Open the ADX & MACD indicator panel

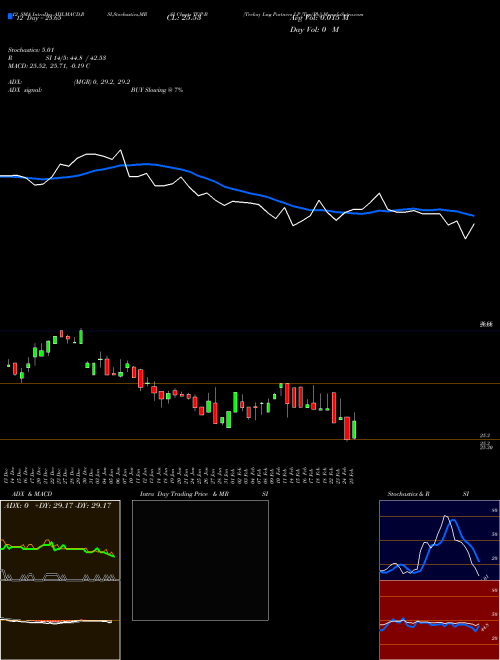60,580
